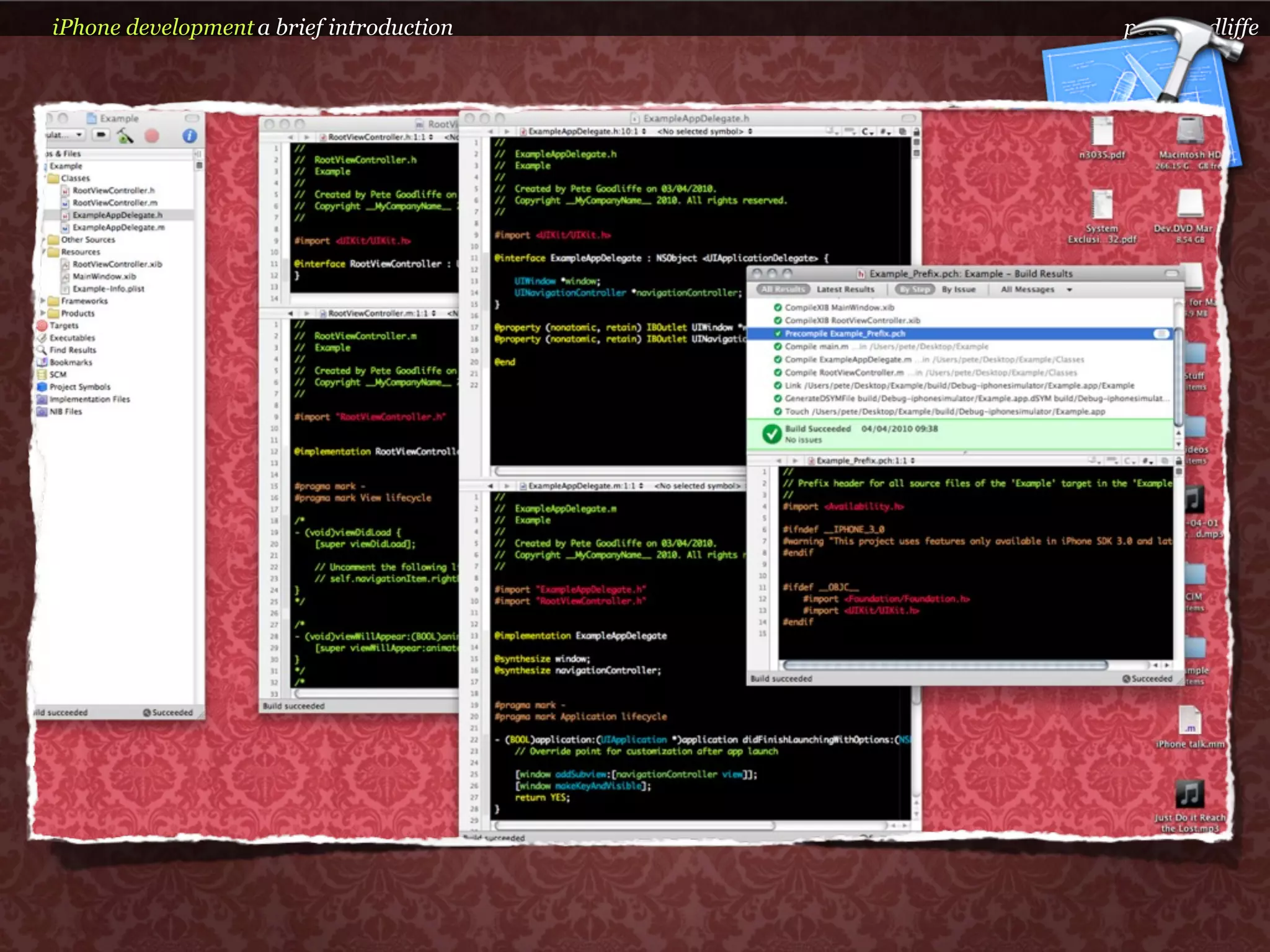Select the Targets group in the sidebar

(64, 325)
